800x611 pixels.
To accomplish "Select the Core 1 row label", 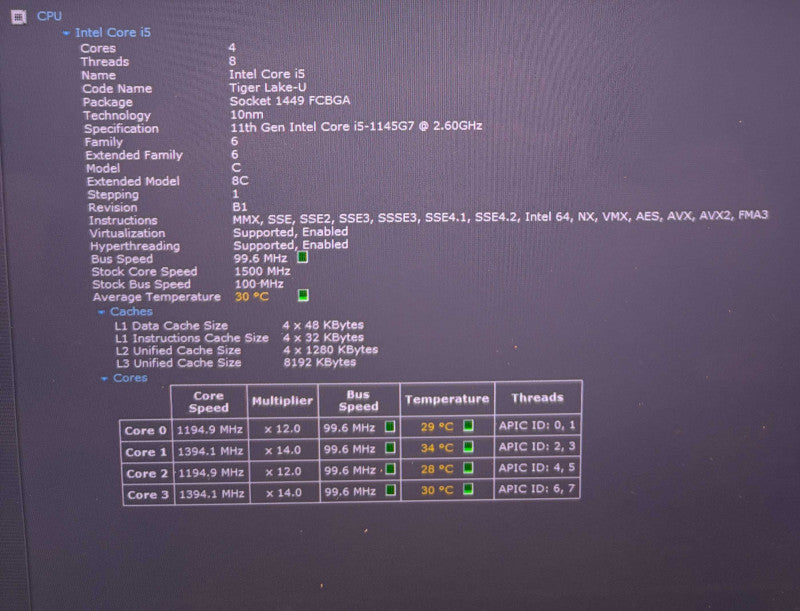I will click(146, 452).
